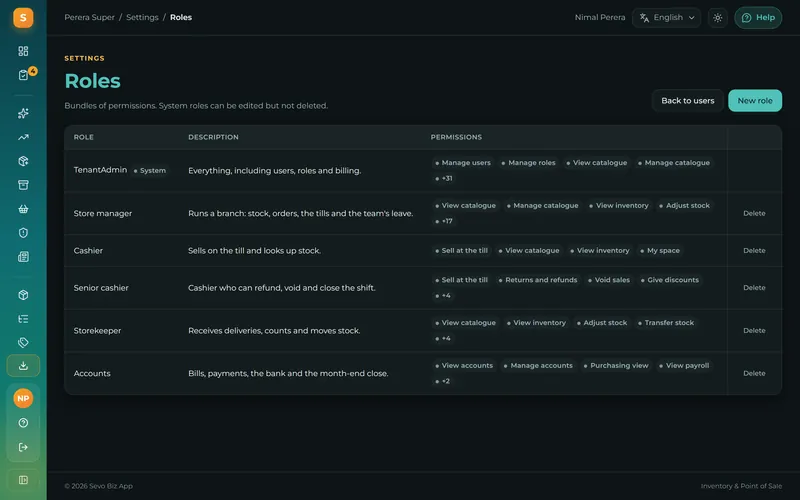
Task: Click the Manage roles permission chip
Action: tap(529, 163)
